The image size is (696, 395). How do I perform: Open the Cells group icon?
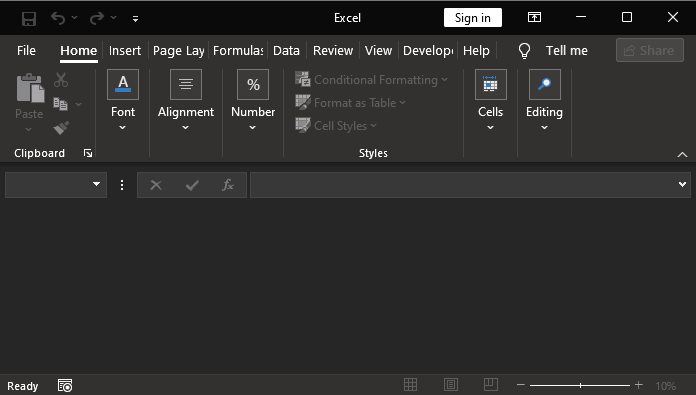[490, 84]
